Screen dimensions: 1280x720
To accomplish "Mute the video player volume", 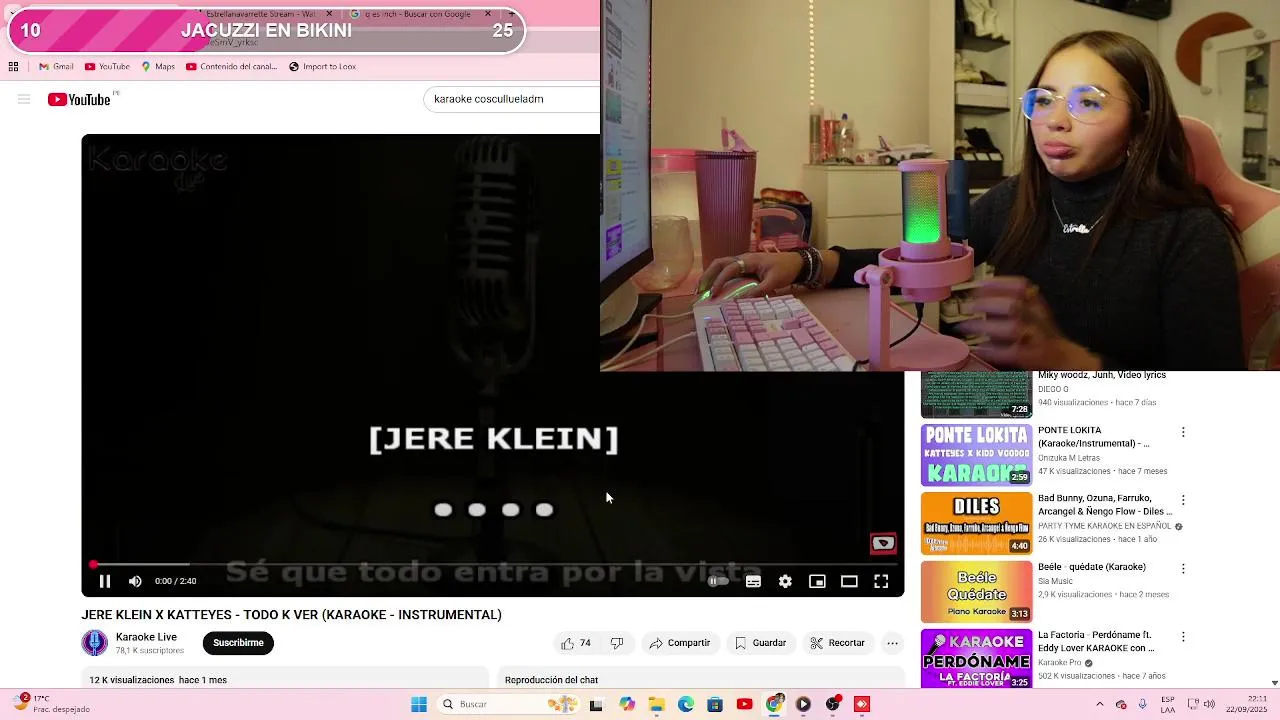I will coord(135,581).
